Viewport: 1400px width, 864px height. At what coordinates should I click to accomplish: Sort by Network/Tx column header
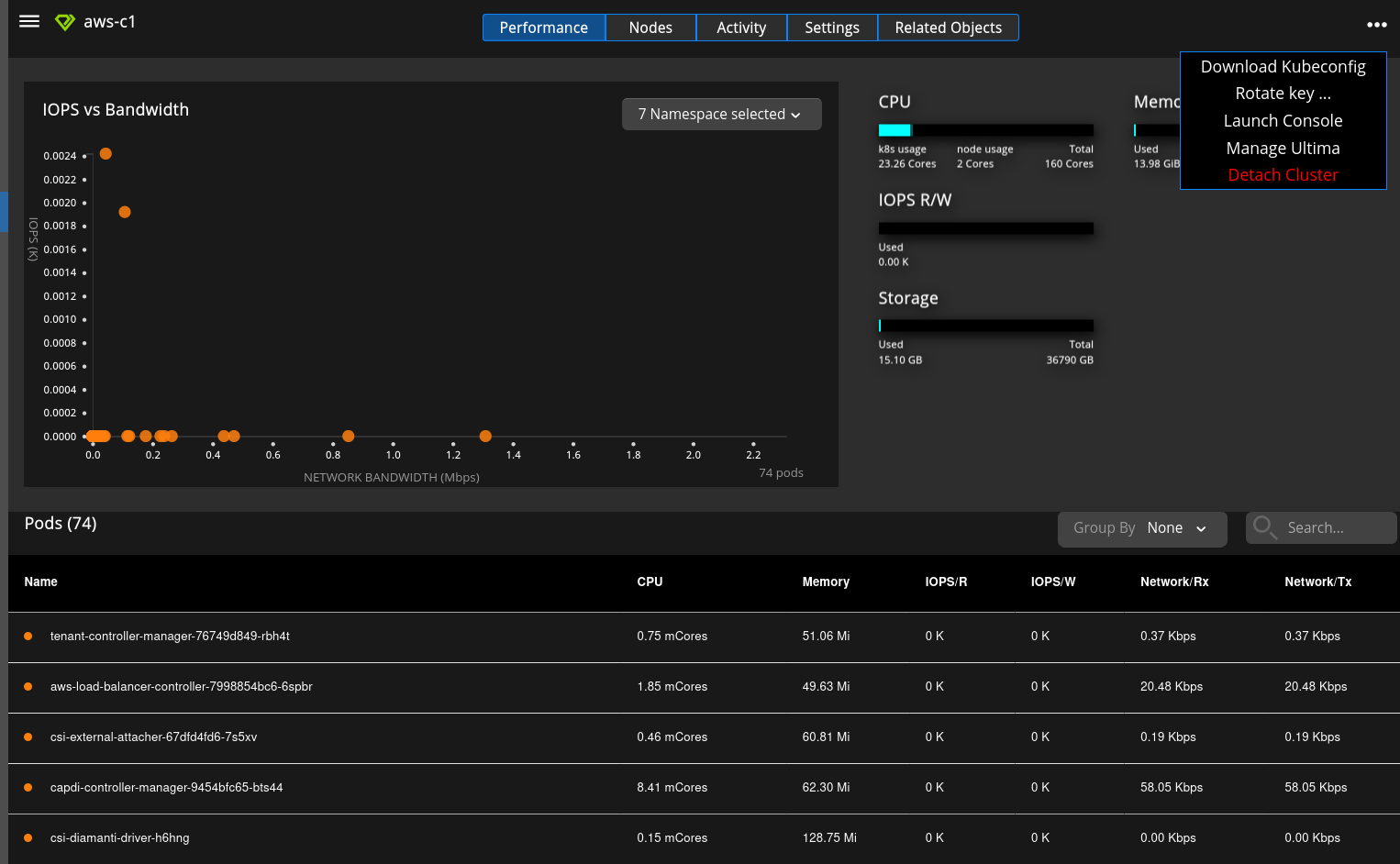1318,582
